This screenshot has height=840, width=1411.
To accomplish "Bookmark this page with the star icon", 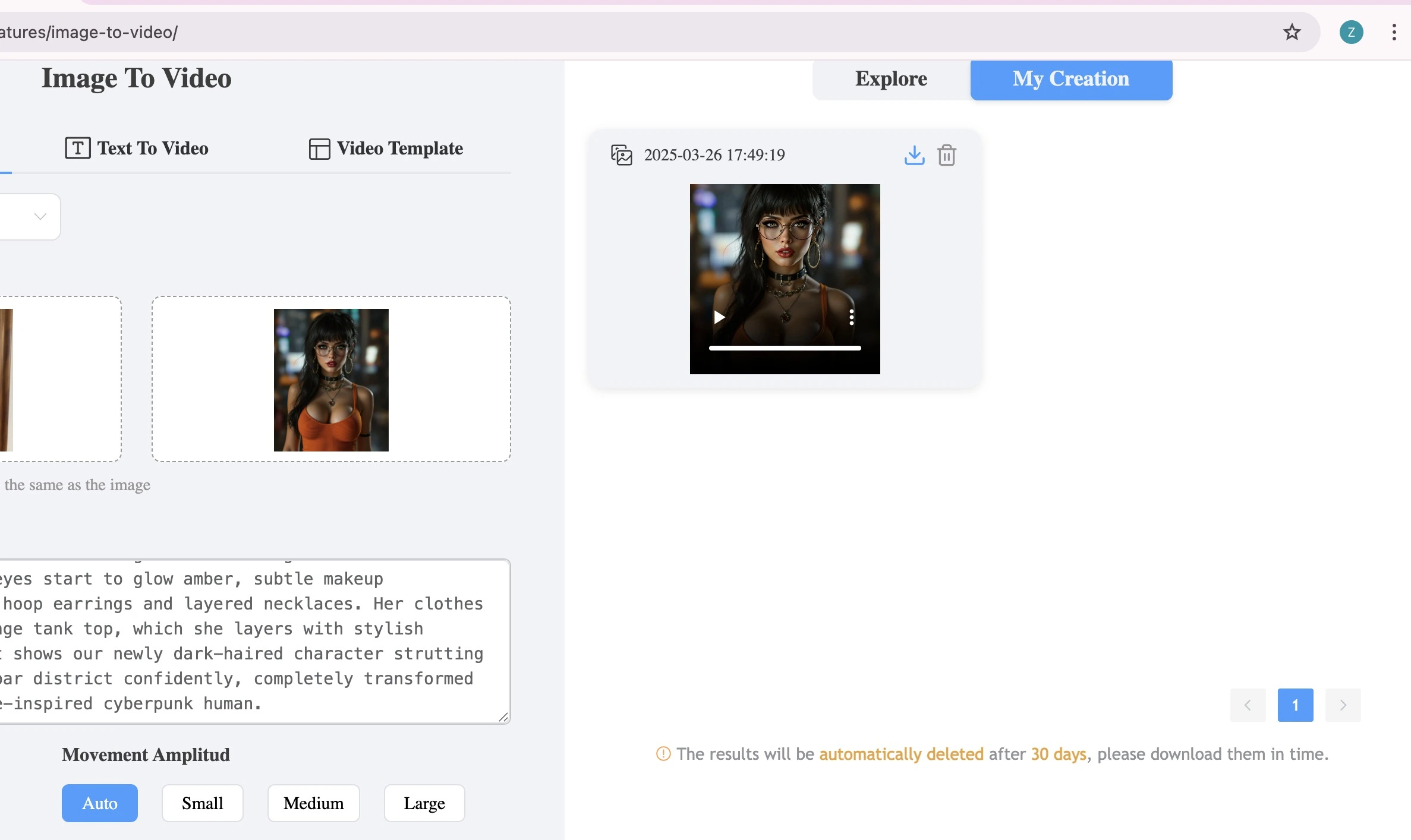I will 1292,32.
